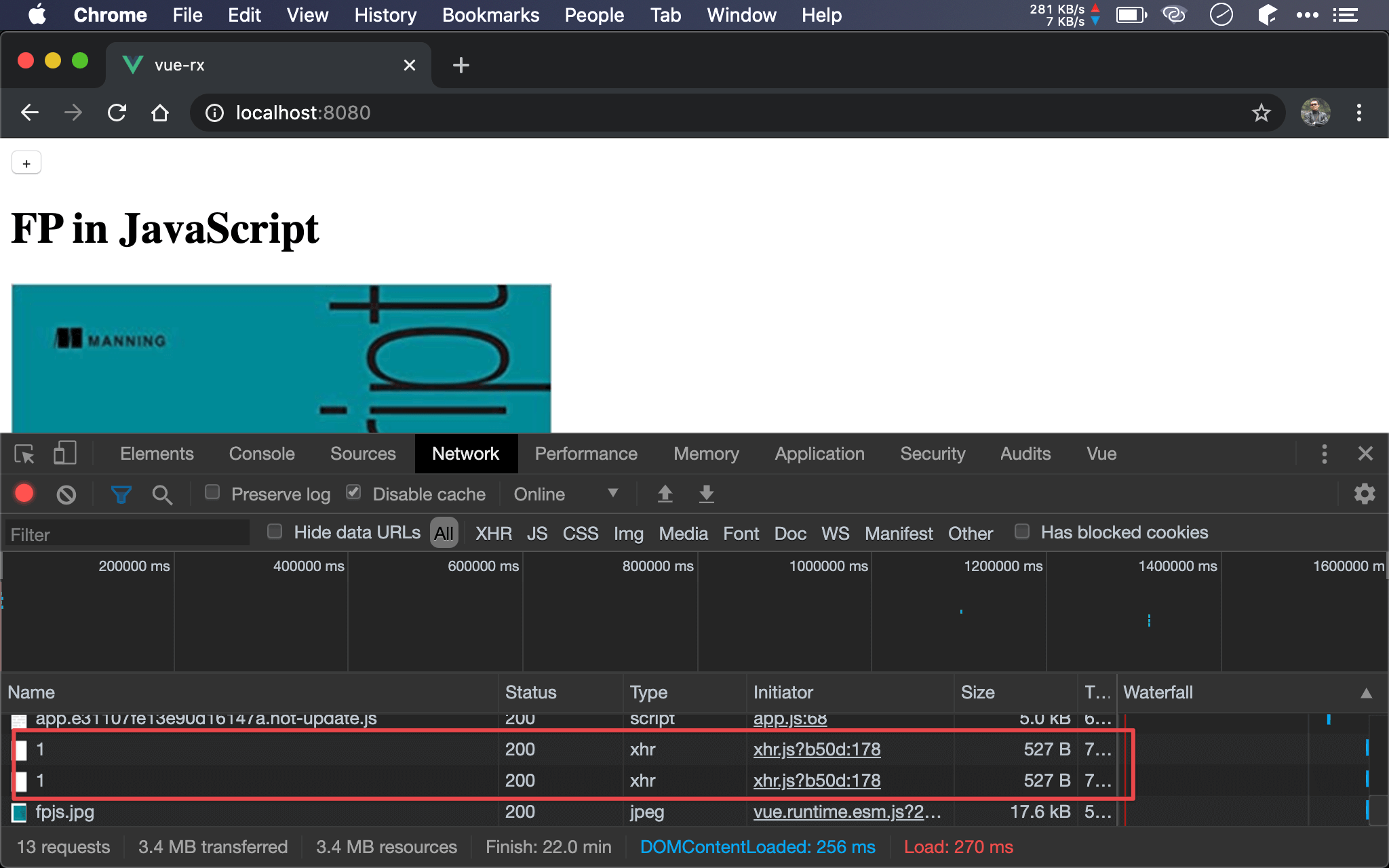
Task: Export HAR file with download arrow
Action: click(x=706, y=494)
